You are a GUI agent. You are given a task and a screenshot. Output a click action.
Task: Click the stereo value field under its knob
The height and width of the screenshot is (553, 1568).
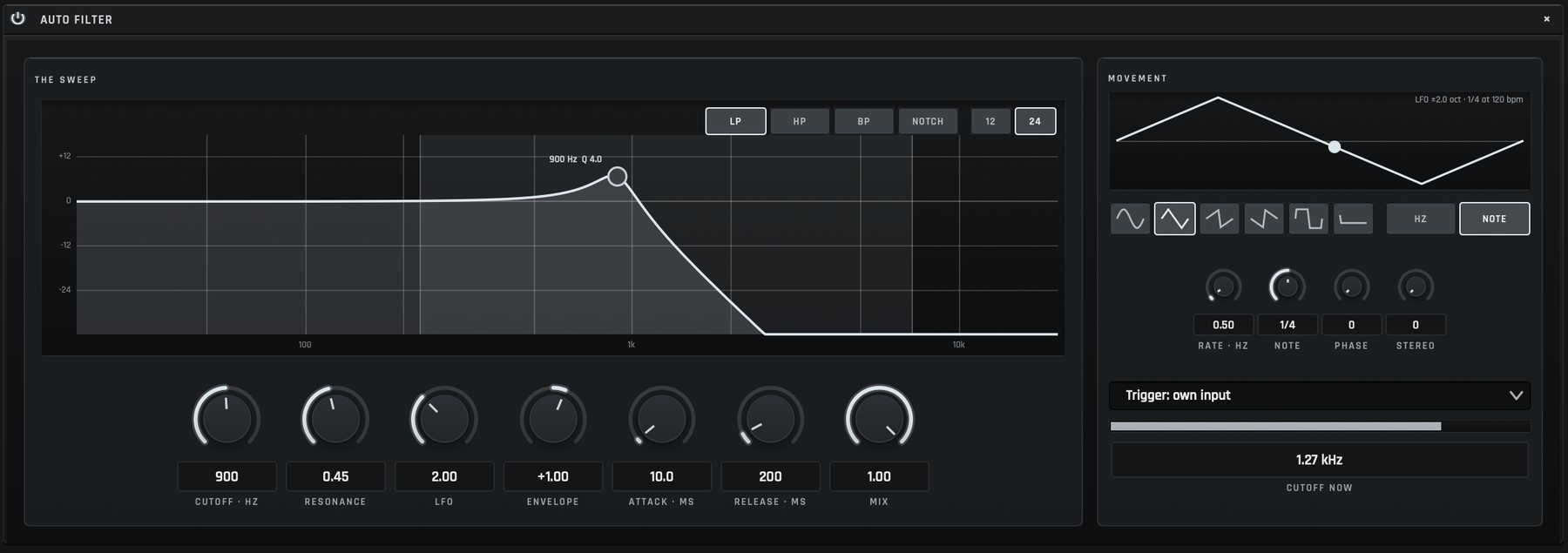click(1416, 325)
